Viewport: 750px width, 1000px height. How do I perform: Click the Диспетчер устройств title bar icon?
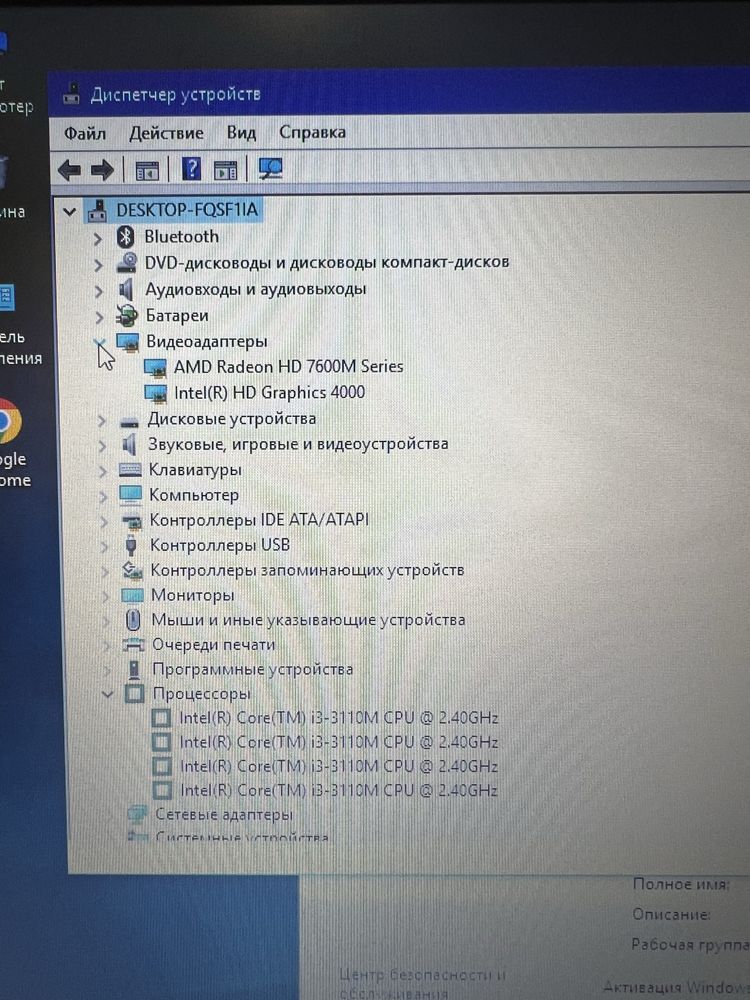[x=71, y=93]
